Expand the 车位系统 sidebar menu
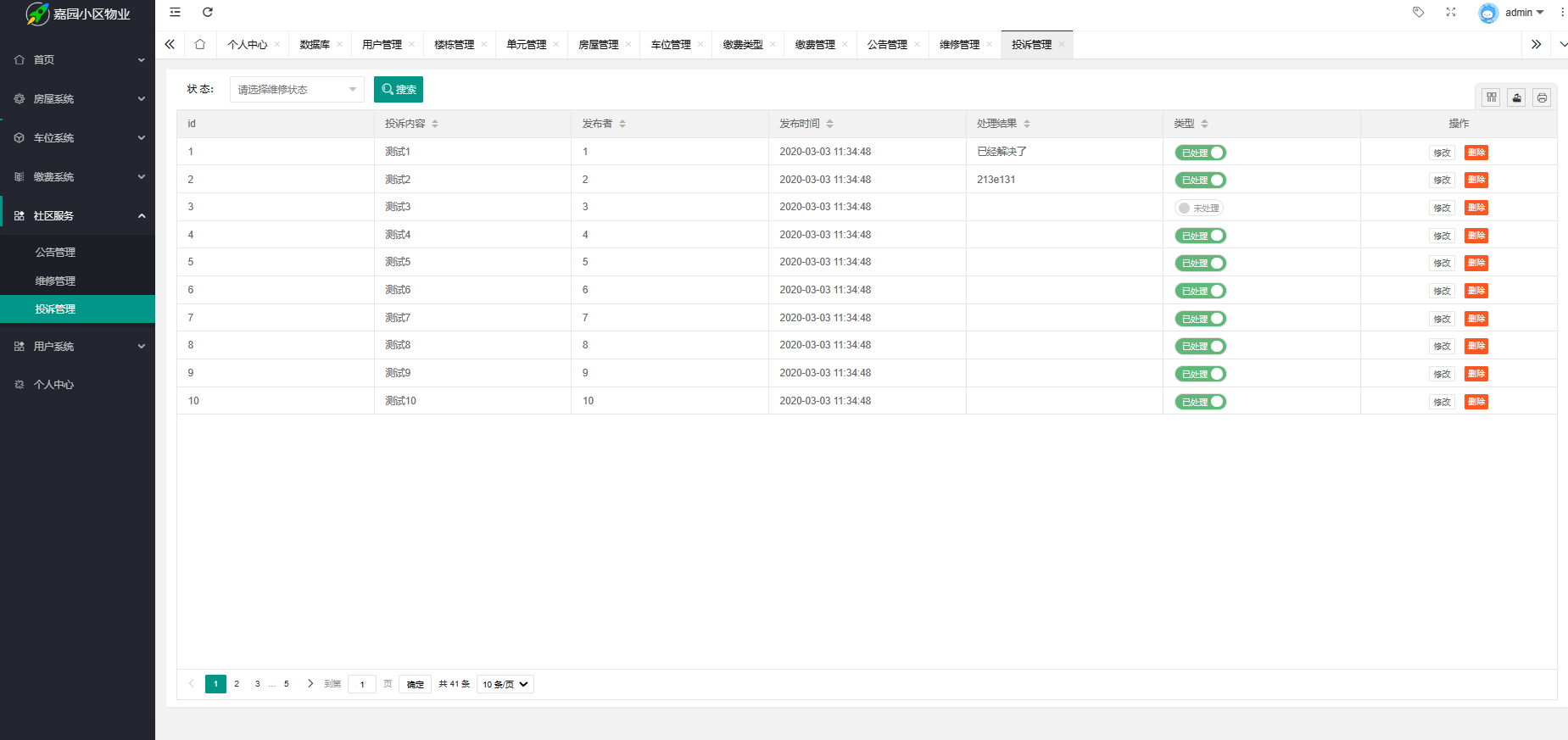The width and height of the screenshot is (1568, 740). (x=77, y=137)
